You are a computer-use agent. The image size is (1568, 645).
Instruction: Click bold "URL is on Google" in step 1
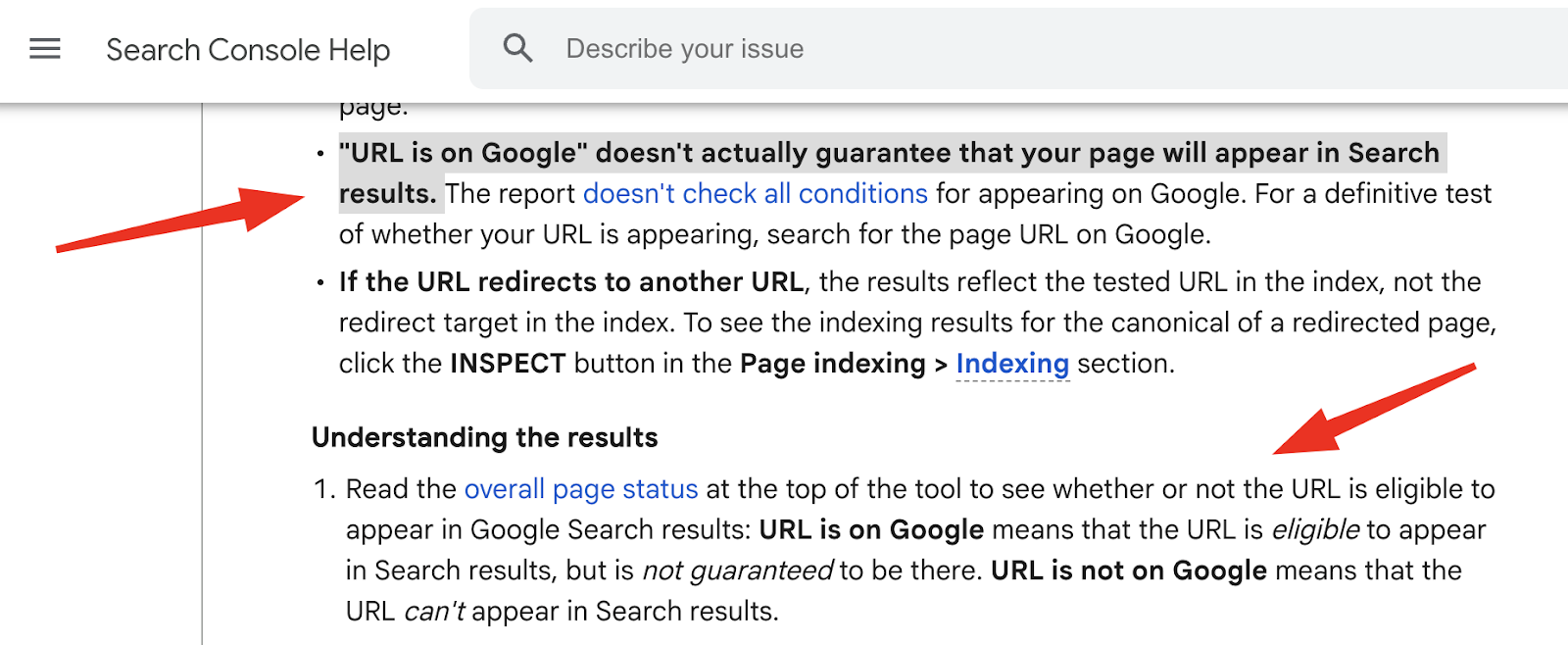[x=871, y=530]
